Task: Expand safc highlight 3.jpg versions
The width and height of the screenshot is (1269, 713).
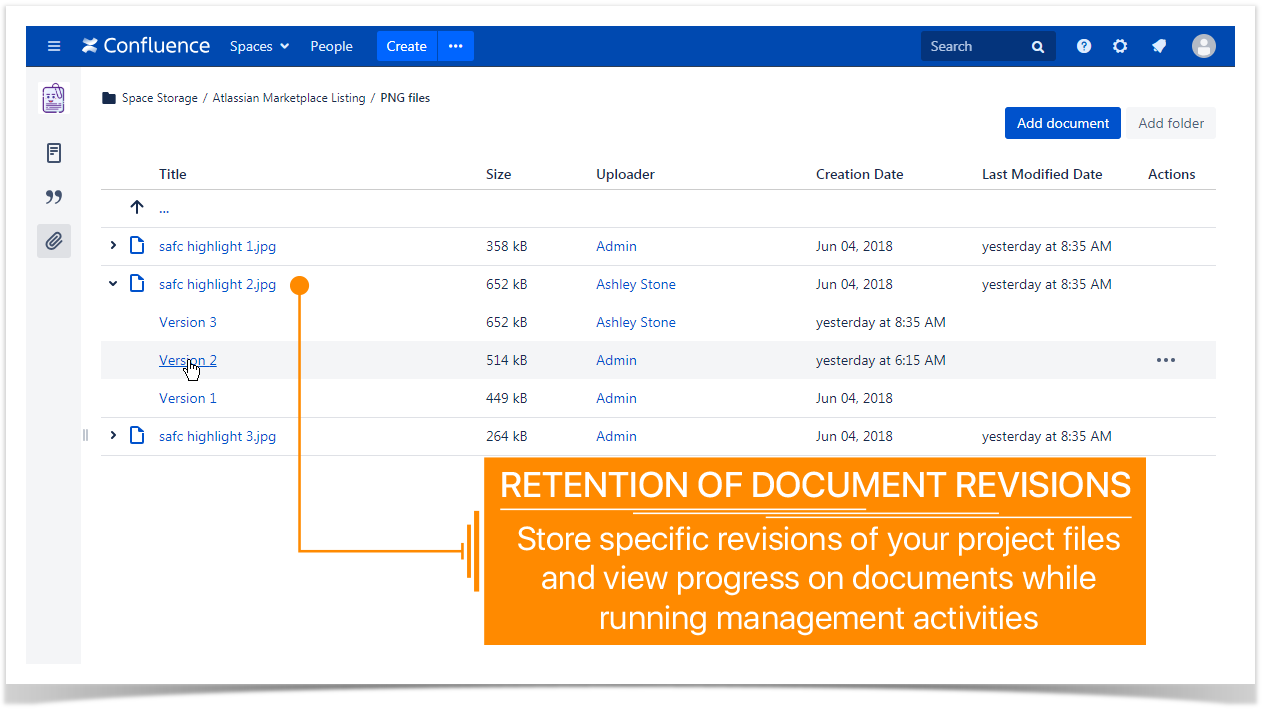Action: (113, 435)
